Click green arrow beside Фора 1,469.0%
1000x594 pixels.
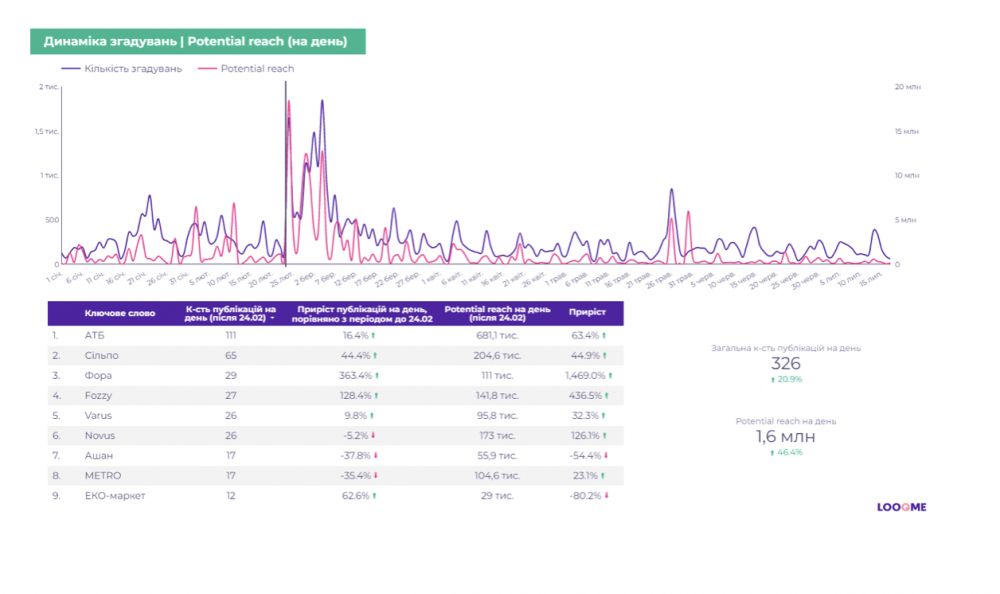(609, 375)
